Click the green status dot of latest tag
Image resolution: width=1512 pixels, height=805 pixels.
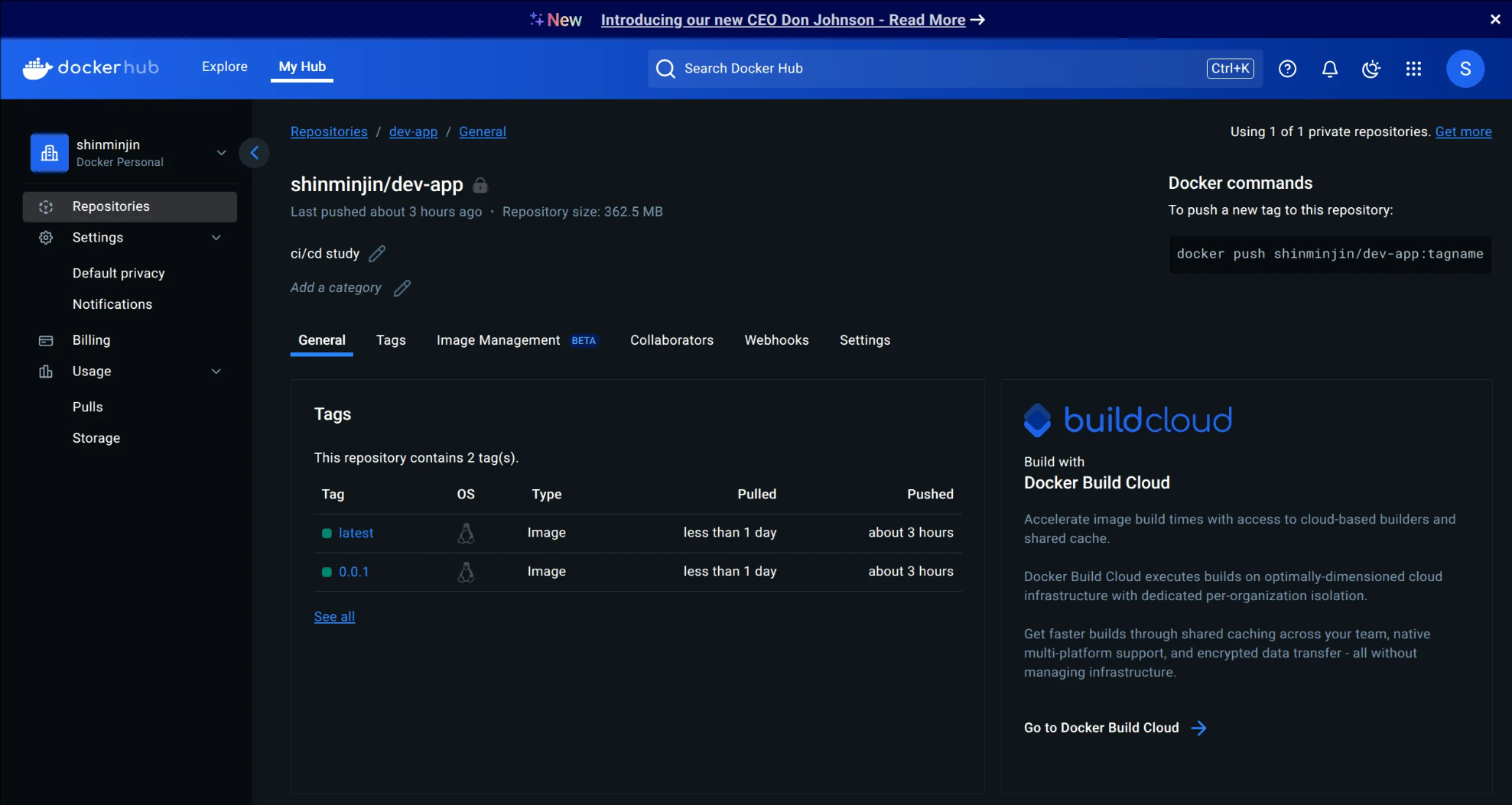(327, 533)
